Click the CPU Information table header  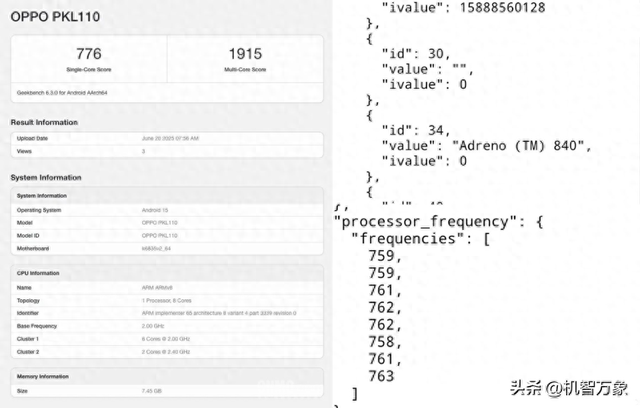(167, 273)
